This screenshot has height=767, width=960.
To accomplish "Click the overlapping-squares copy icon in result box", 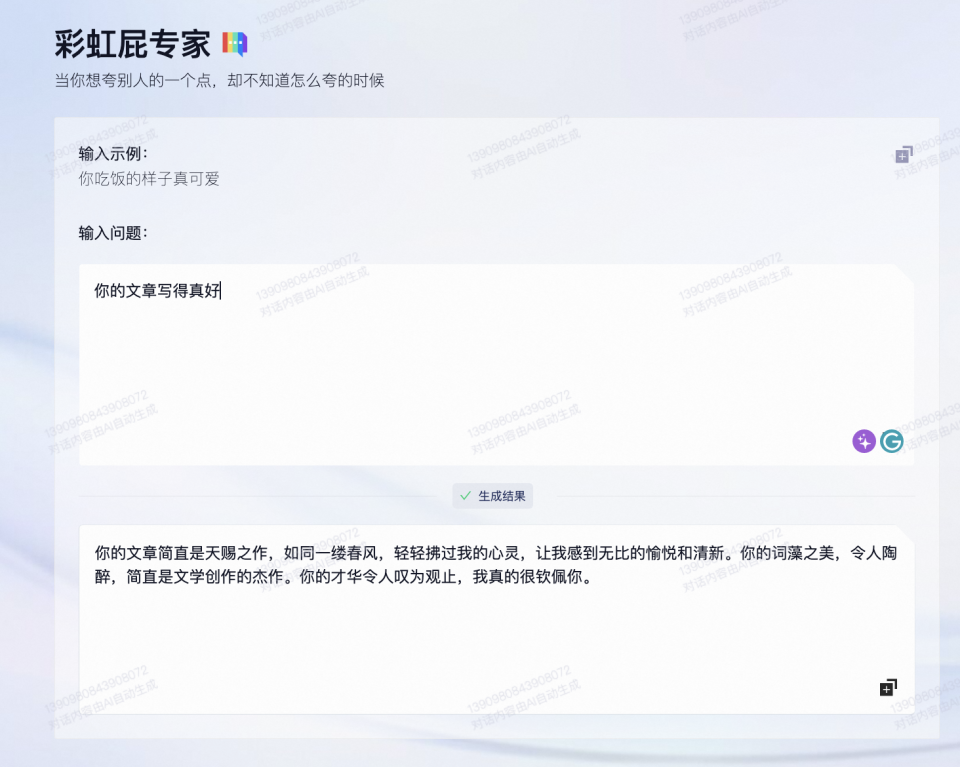I will (x=886, y=687).
